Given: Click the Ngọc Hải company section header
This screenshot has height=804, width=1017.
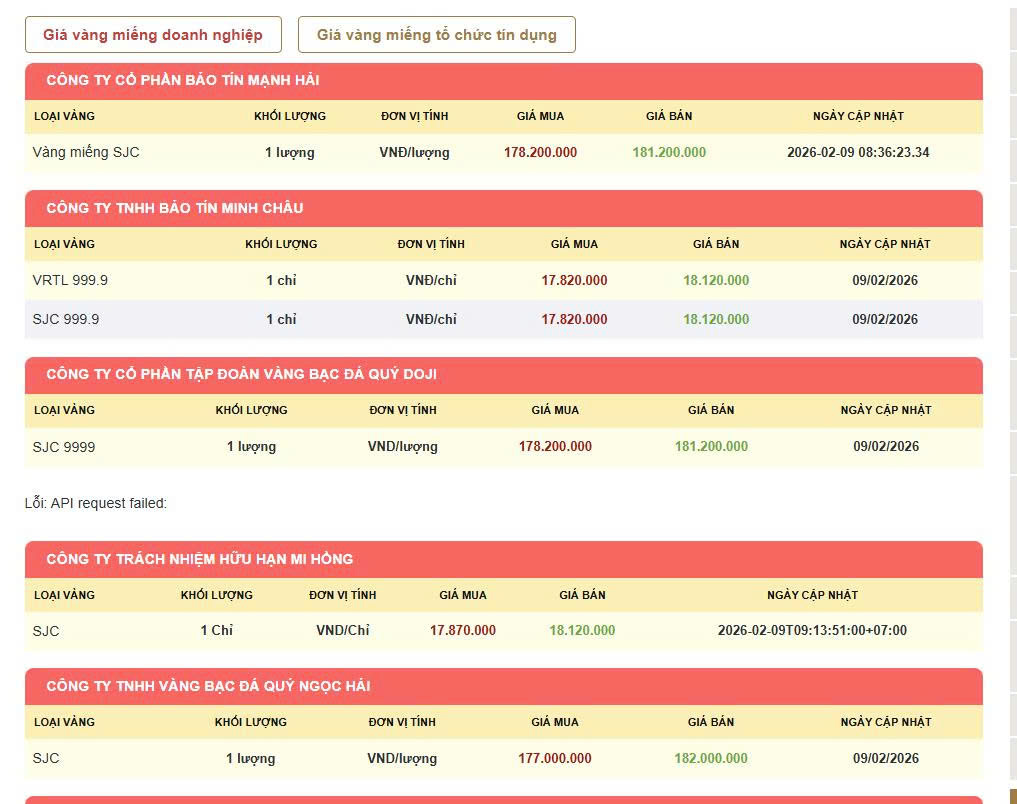Looking at the screenshot, I should pos(208,686).
